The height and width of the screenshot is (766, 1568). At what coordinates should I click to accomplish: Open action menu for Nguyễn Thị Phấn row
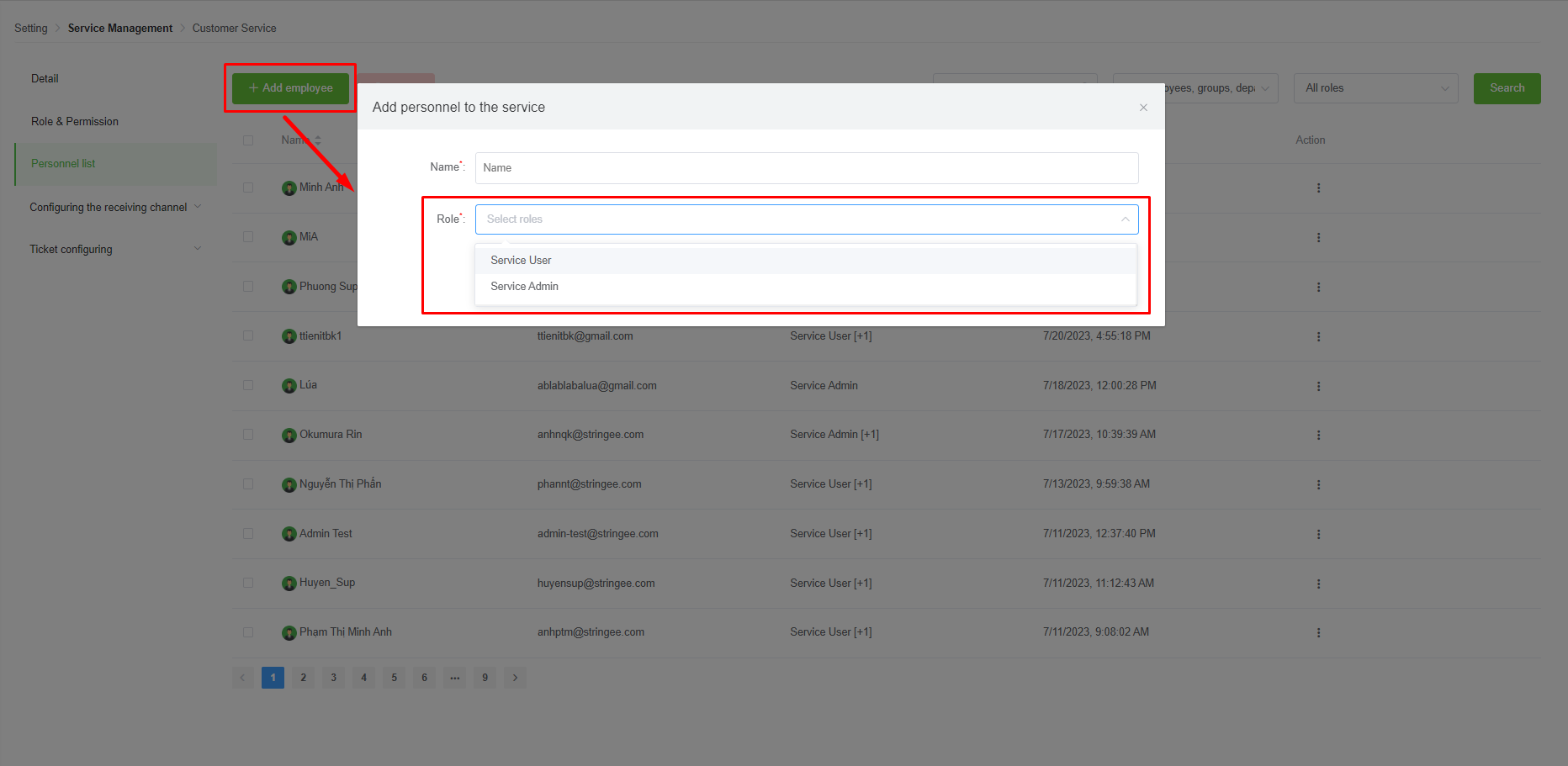pos(1318,485)
